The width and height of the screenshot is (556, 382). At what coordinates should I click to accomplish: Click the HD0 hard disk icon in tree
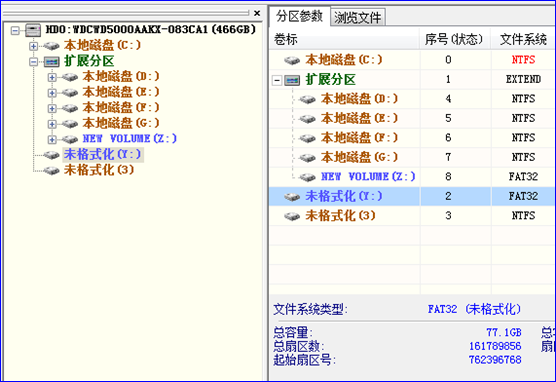point(33,30)
